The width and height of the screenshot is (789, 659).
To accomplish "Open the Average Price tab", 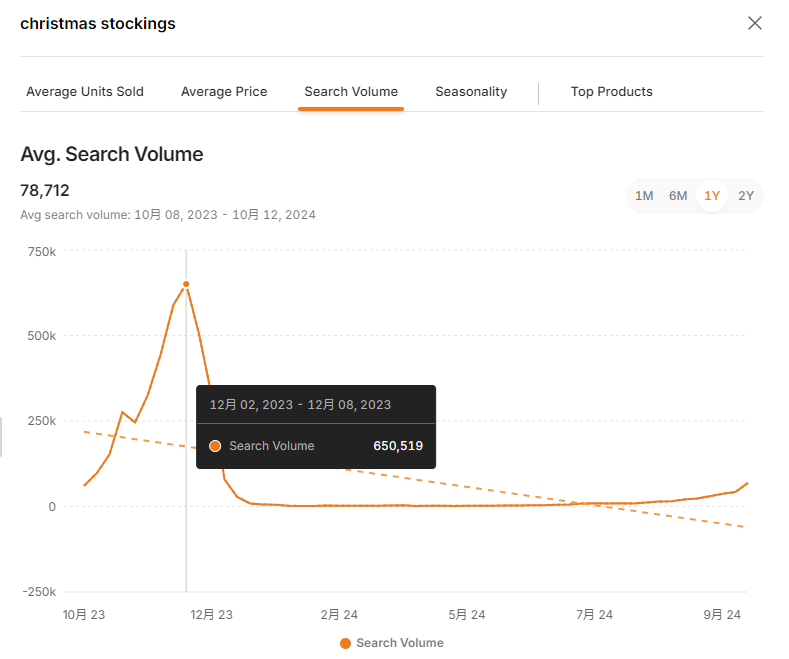I will click(x=224, y=92).
